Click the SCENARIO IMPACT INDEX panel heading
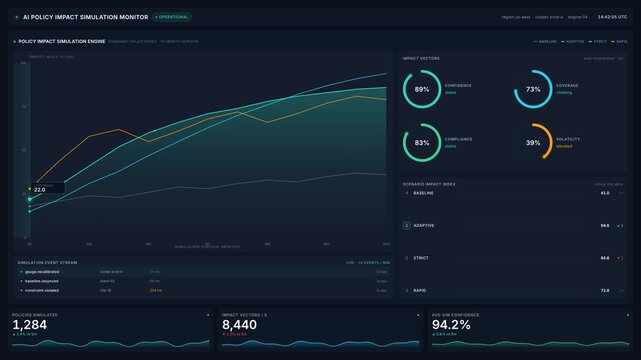Viewport: 641px width, 360px height. pos(429,184)
